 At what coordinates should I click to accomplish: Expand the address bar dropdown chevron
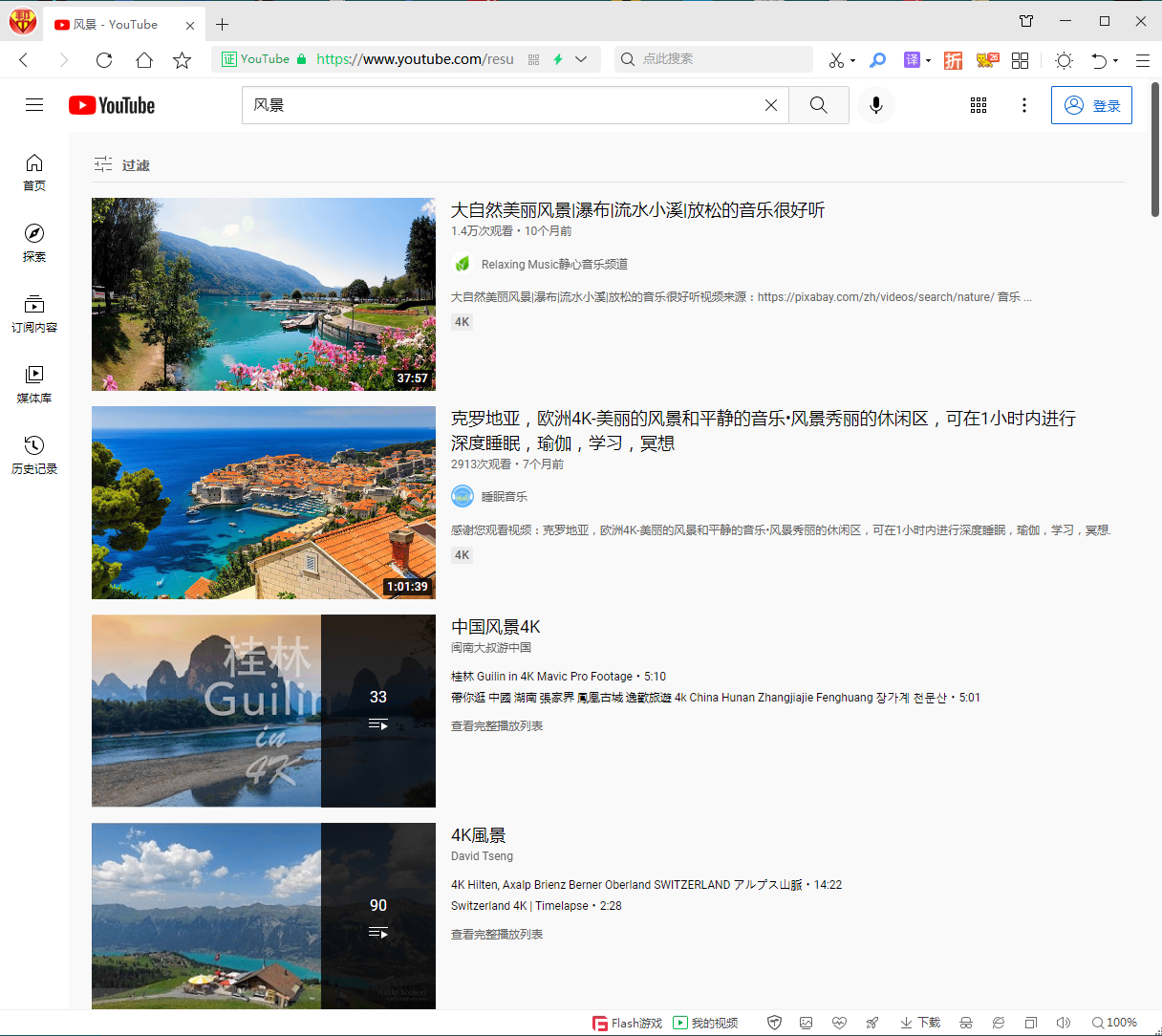(581, 59)
